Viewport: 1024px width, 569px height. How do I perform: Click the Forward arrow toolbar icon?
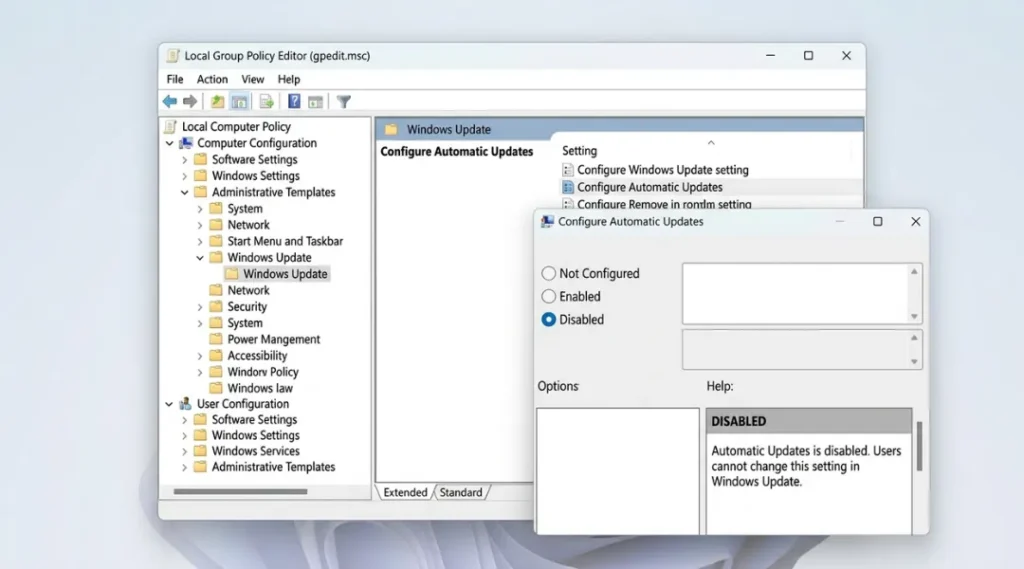coord(190,101)
